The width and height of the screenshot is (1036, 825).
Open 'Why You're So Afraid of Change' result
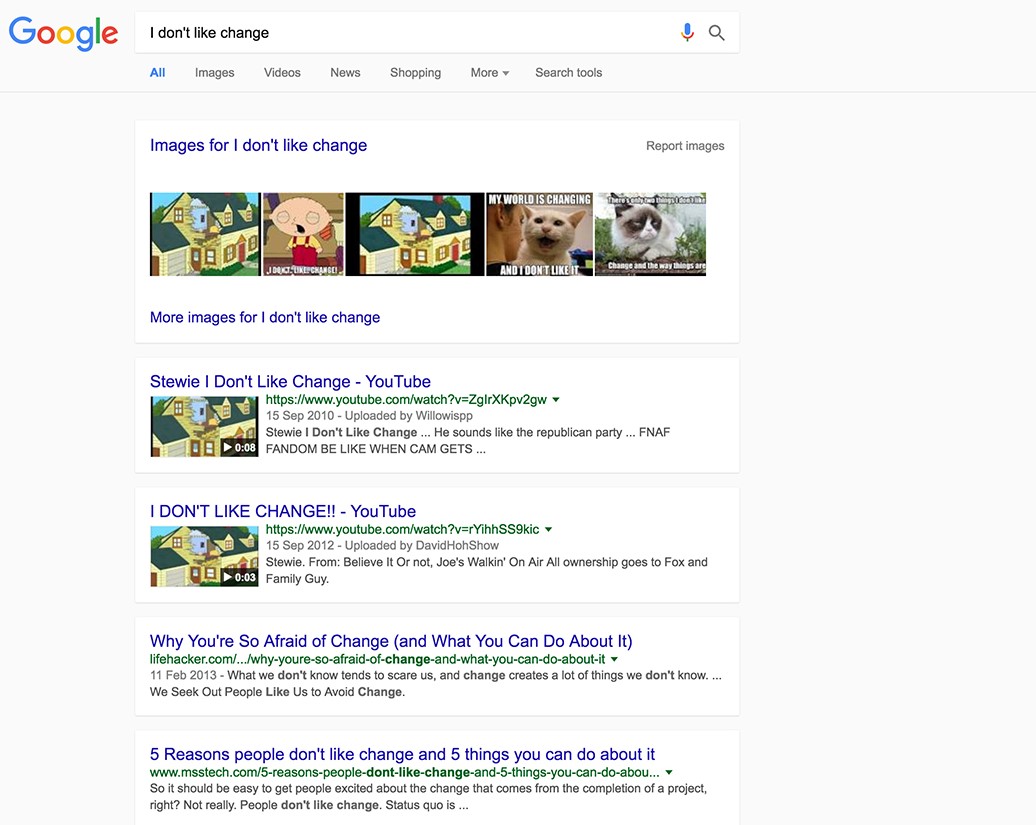pos(391,641)
